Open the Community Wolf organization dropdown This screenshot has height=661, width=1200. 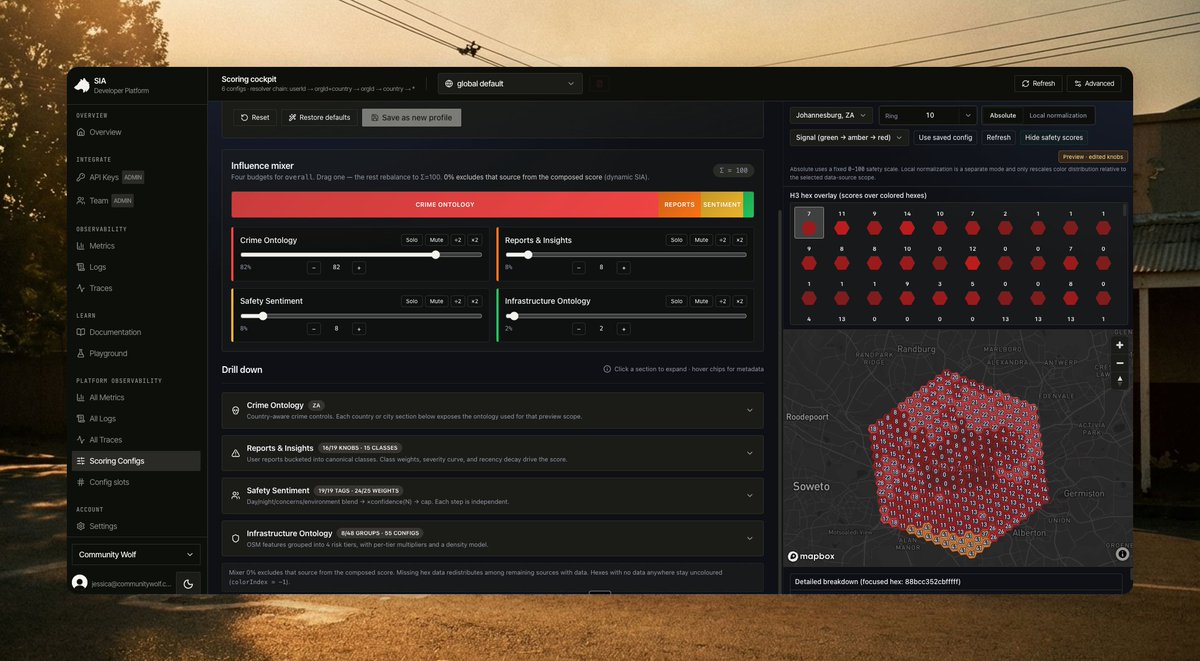click(x=136, y=554)
